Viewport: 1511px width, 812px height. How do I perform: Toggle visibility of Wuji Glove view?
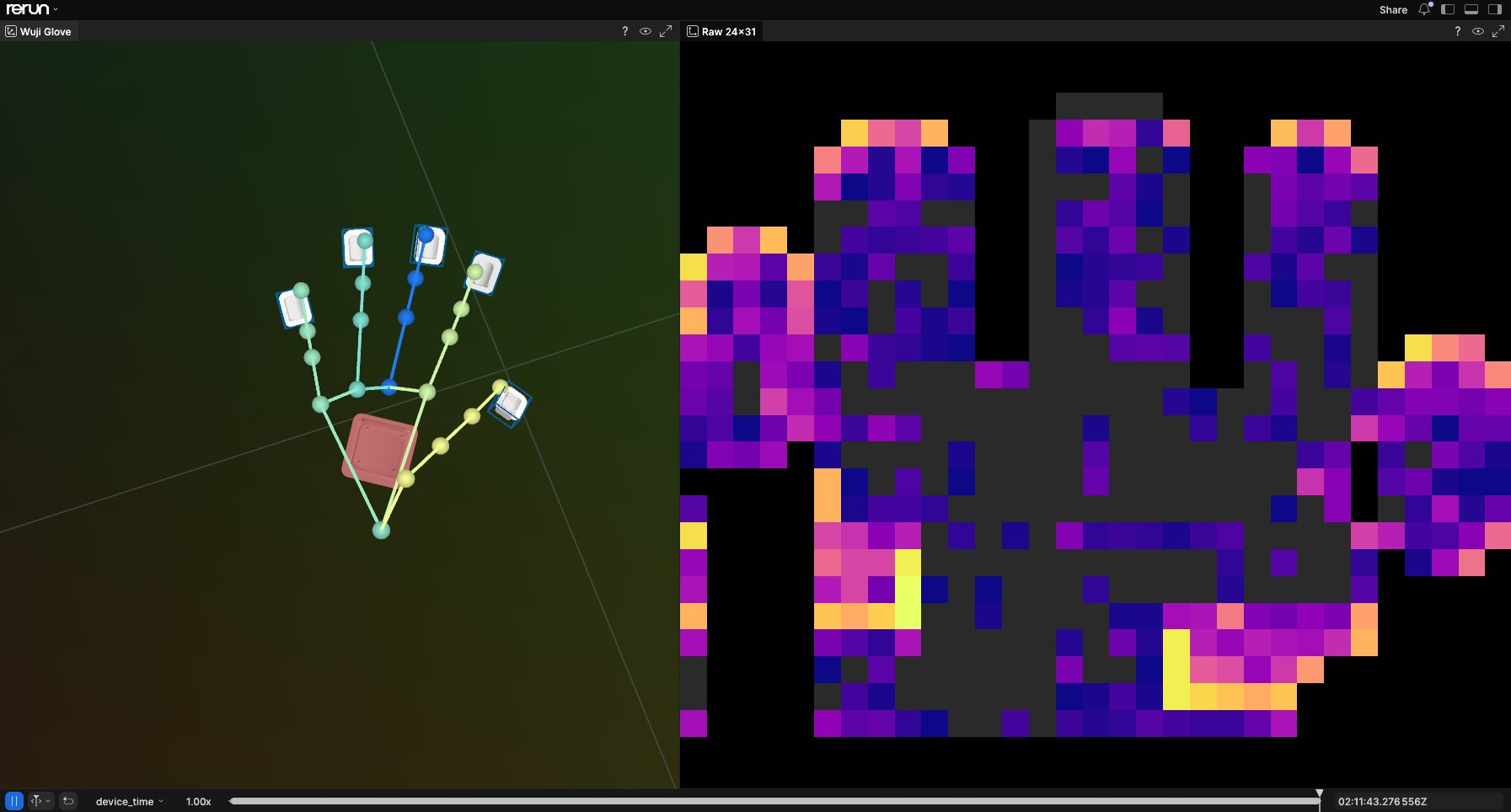(x=646, y=31)
